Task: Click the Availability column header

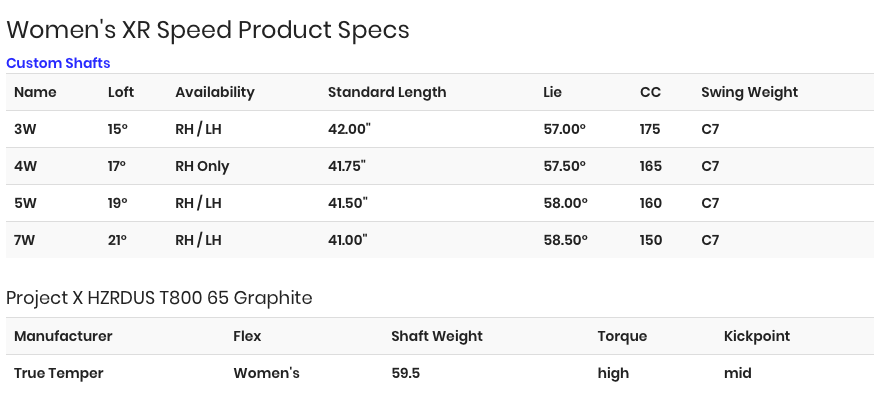Action: tap(215, 92)
